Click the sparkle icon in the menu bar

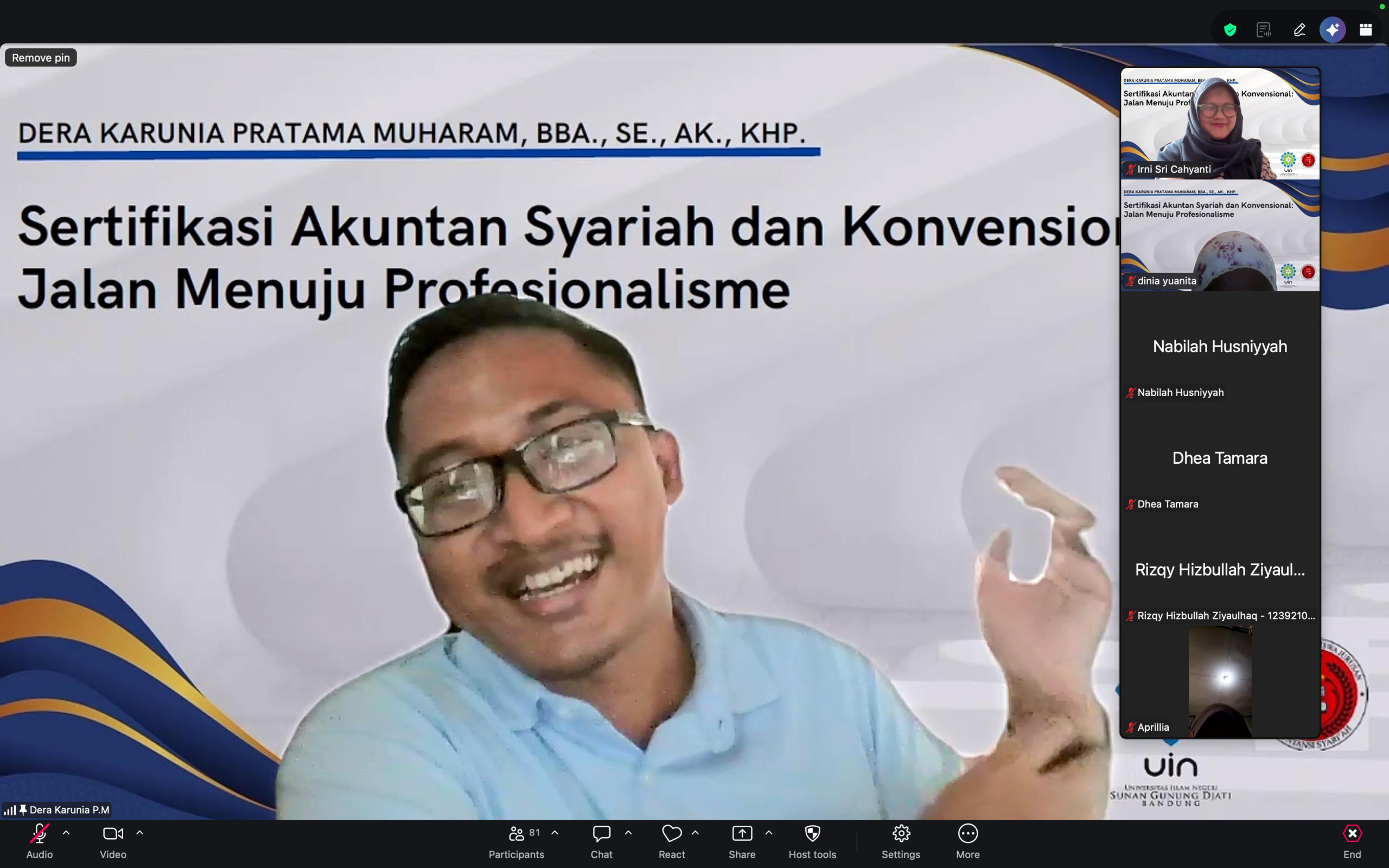pos(1333,29)
